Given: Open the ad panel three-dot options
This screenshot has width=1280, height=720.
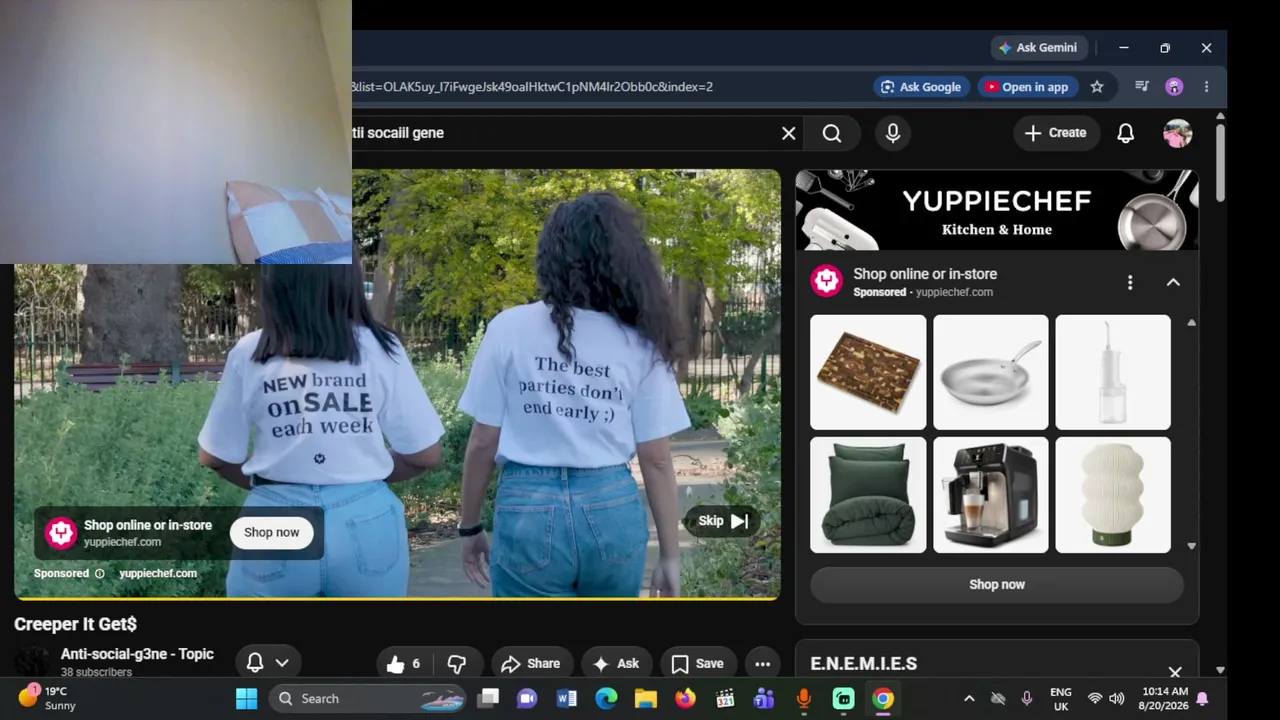Looking at the screenshot, I should pyautogui.click(x=1130, y=283).
